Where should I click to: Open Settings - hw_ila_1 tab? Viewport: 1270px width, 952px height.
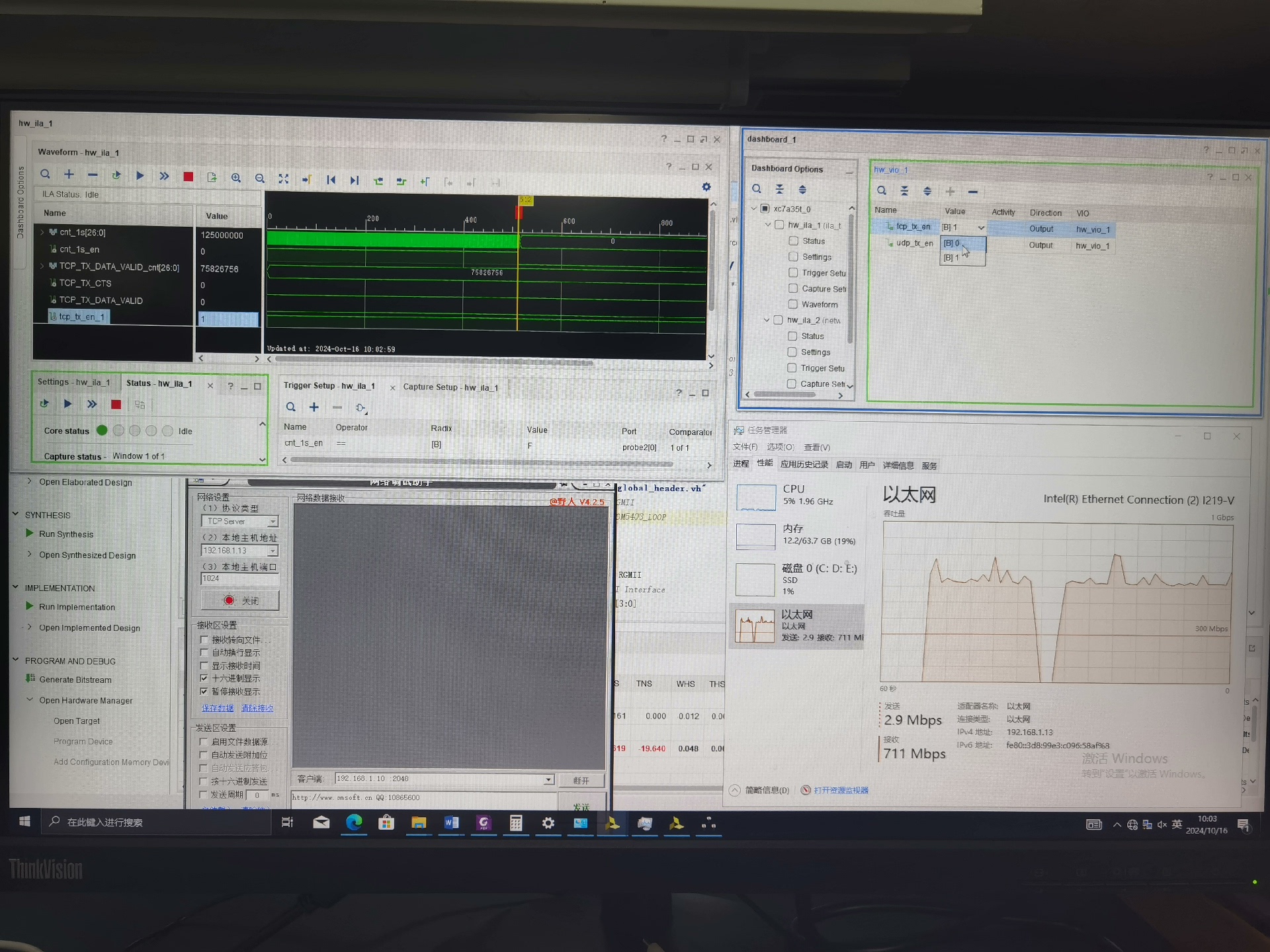(73, 382)
